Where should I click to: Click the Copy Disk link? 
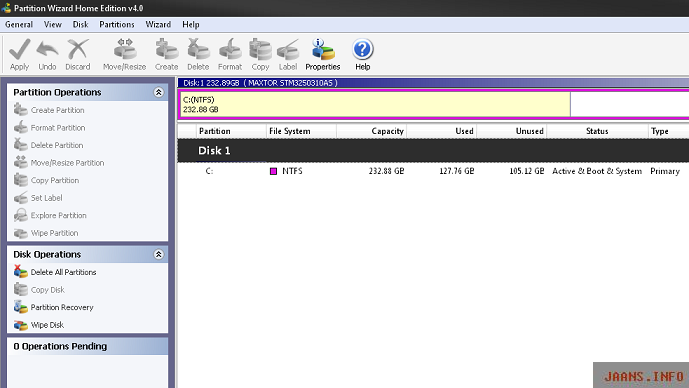47,290
